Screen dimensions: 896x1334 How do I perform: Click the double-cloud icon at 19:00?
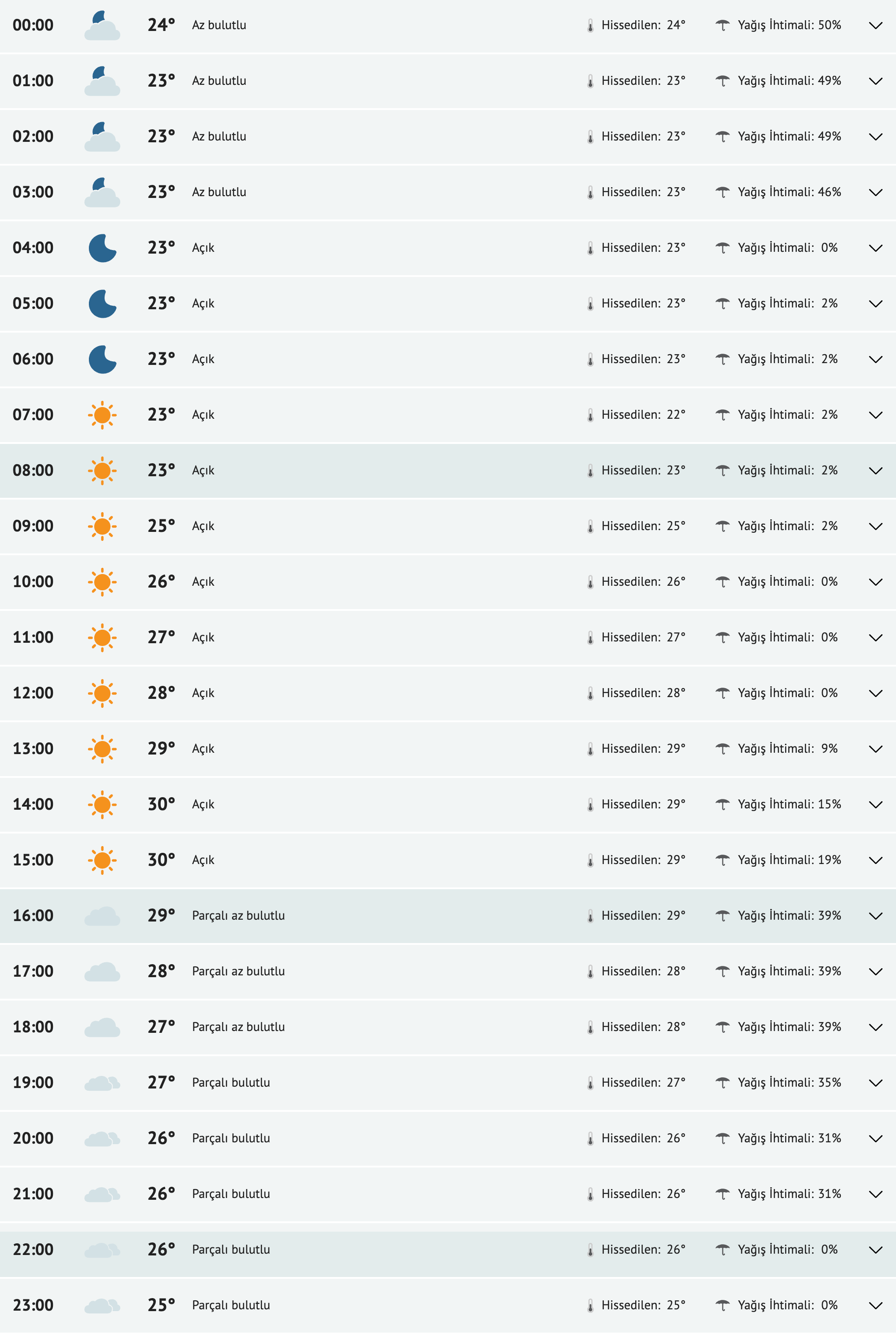(102, 1083)
